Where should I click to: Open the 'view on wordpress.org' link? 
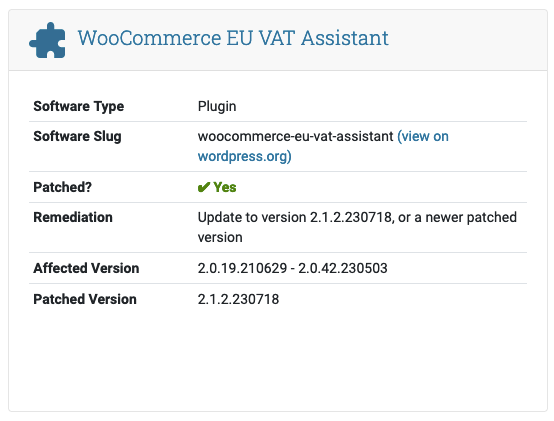click(323, 146)
